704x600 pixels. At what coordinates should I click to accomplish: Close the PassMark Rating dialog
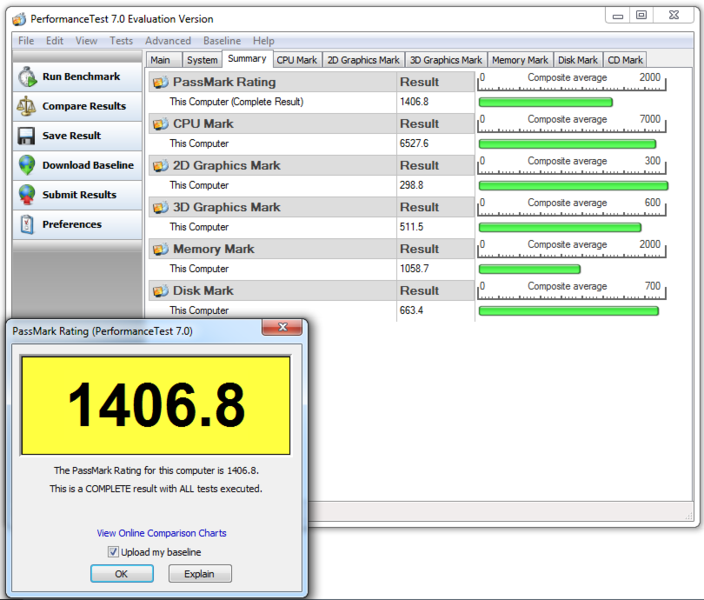pos(282,327)
